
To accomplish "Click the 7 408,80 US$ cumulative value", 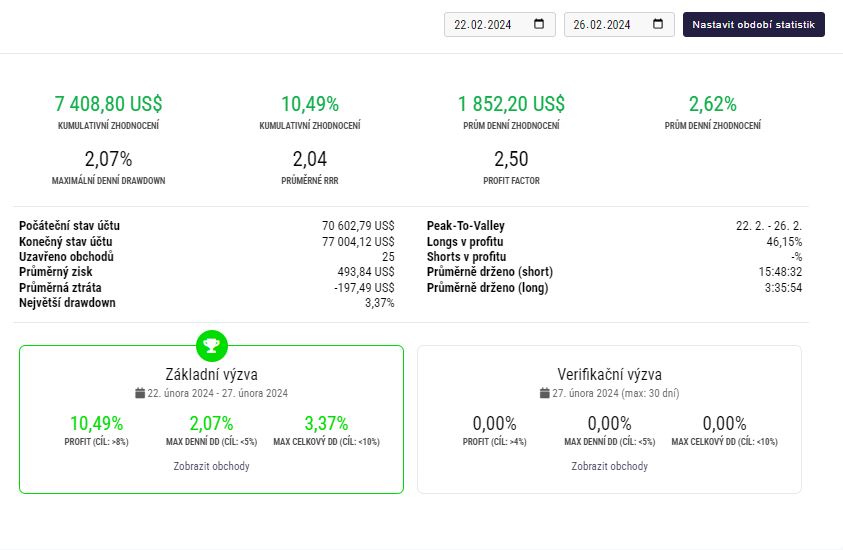I will point(109,104).
